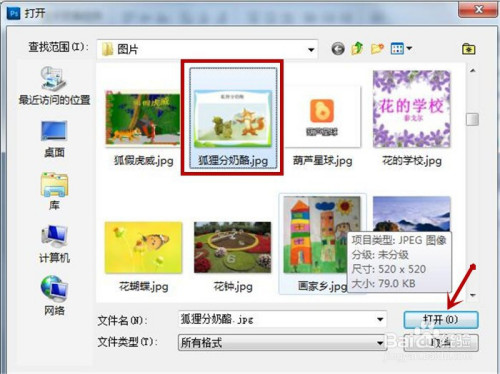Select thumbnail 狐假虎威.jpg
This screenshot has height=374, width=500.
(x=143, y=118)
